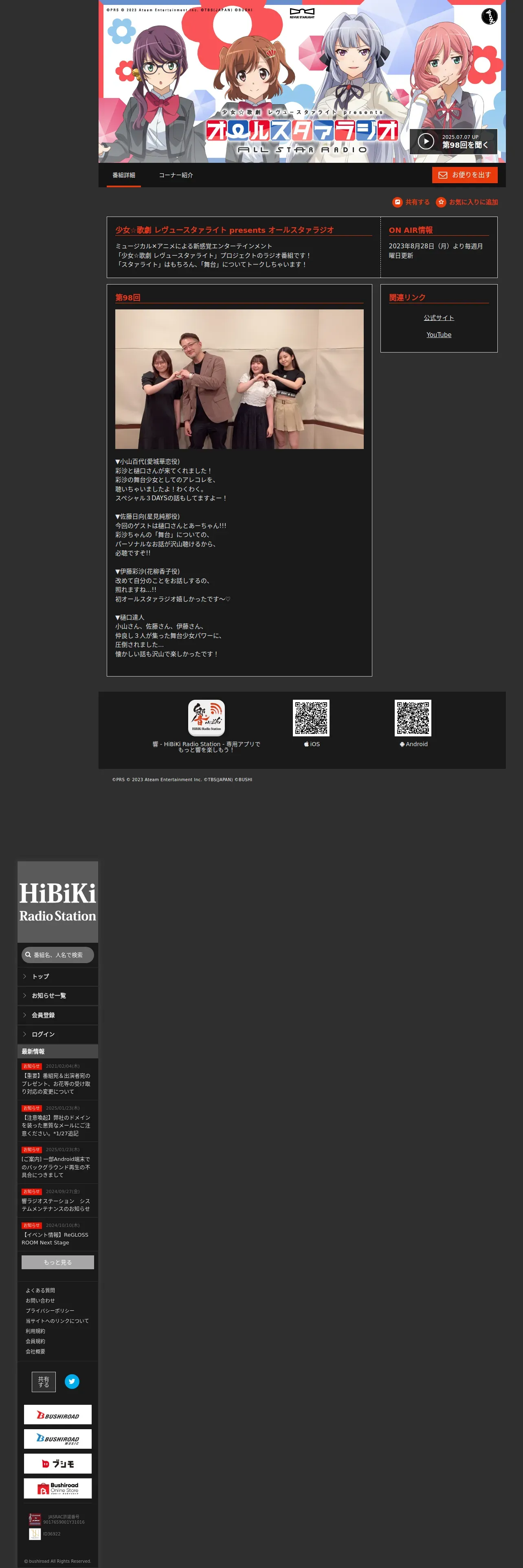Click 共有する text link under banner
Image resolution: width=523 pixels, height=1568 pixels.
[x=417, y=202]
